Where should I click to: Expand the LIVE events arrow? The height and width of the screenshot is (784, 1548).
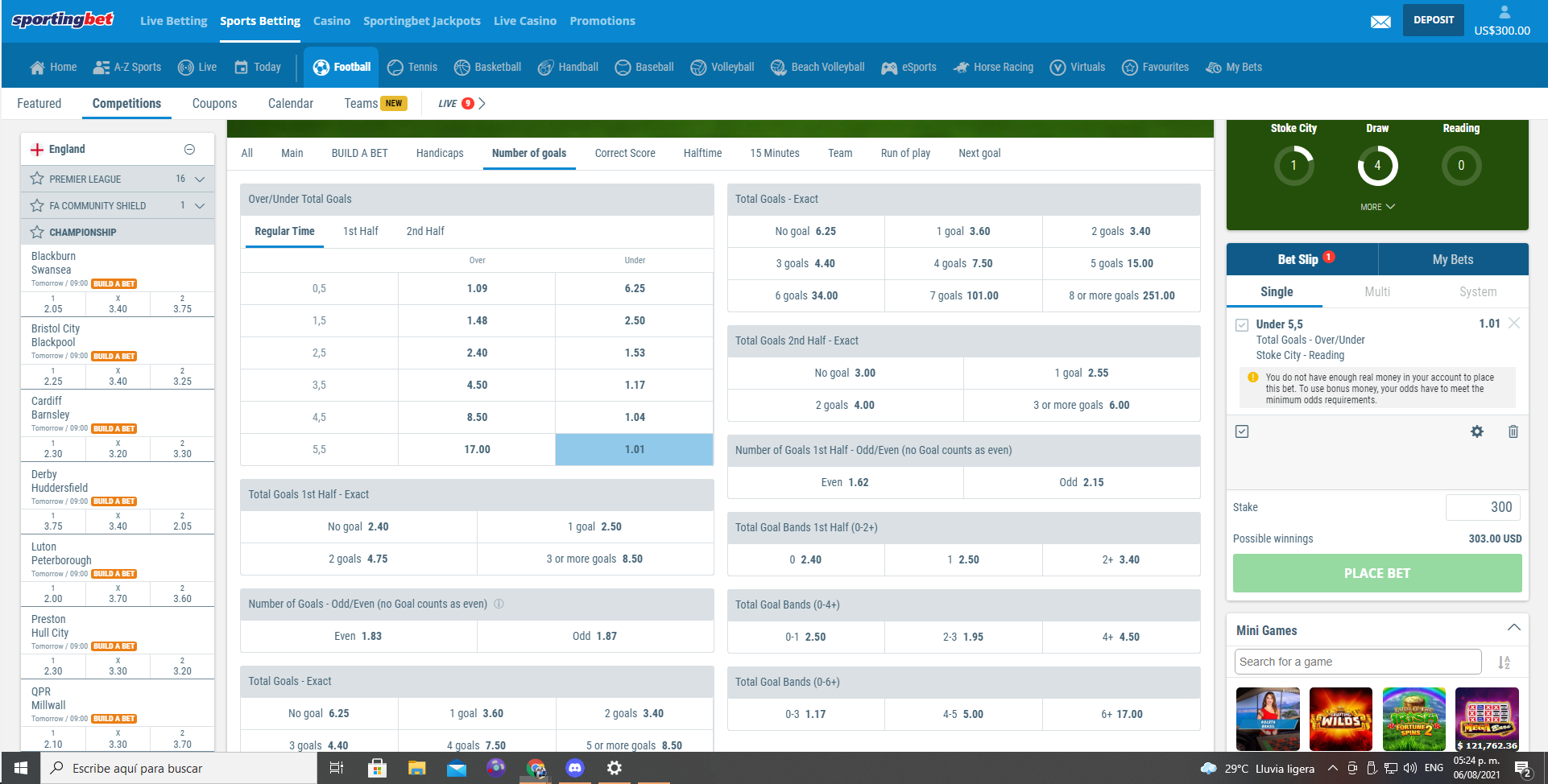(x=482, y=103)
